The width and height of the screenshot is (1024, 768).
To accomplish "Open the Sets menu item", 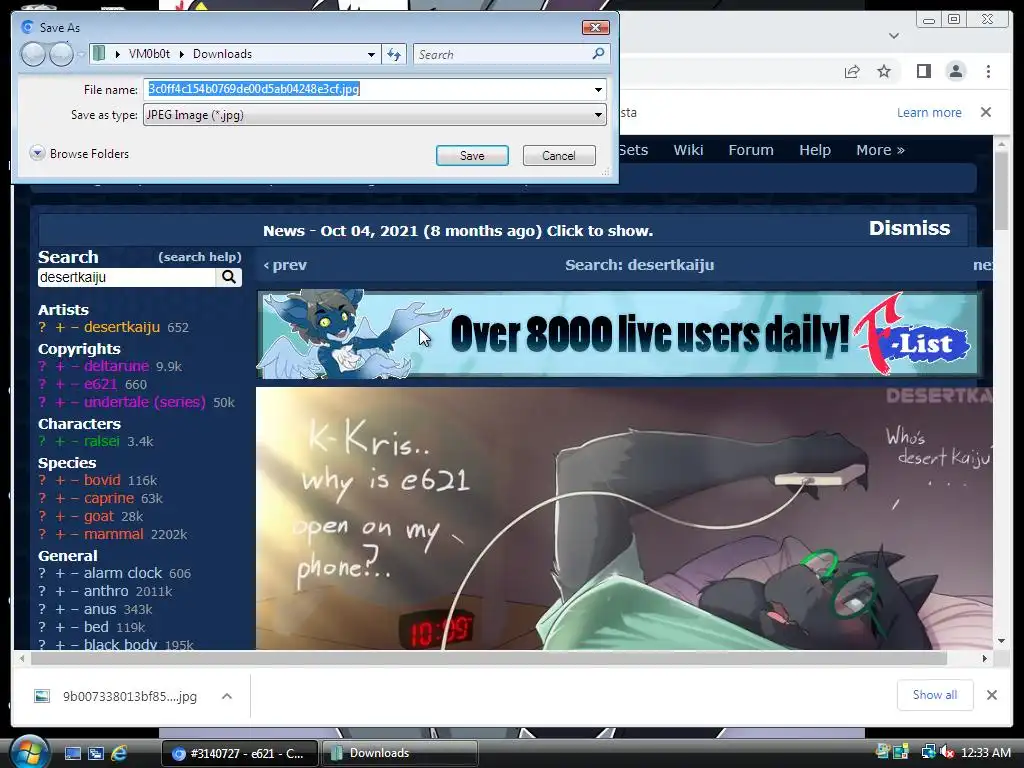I will [633, 150].
